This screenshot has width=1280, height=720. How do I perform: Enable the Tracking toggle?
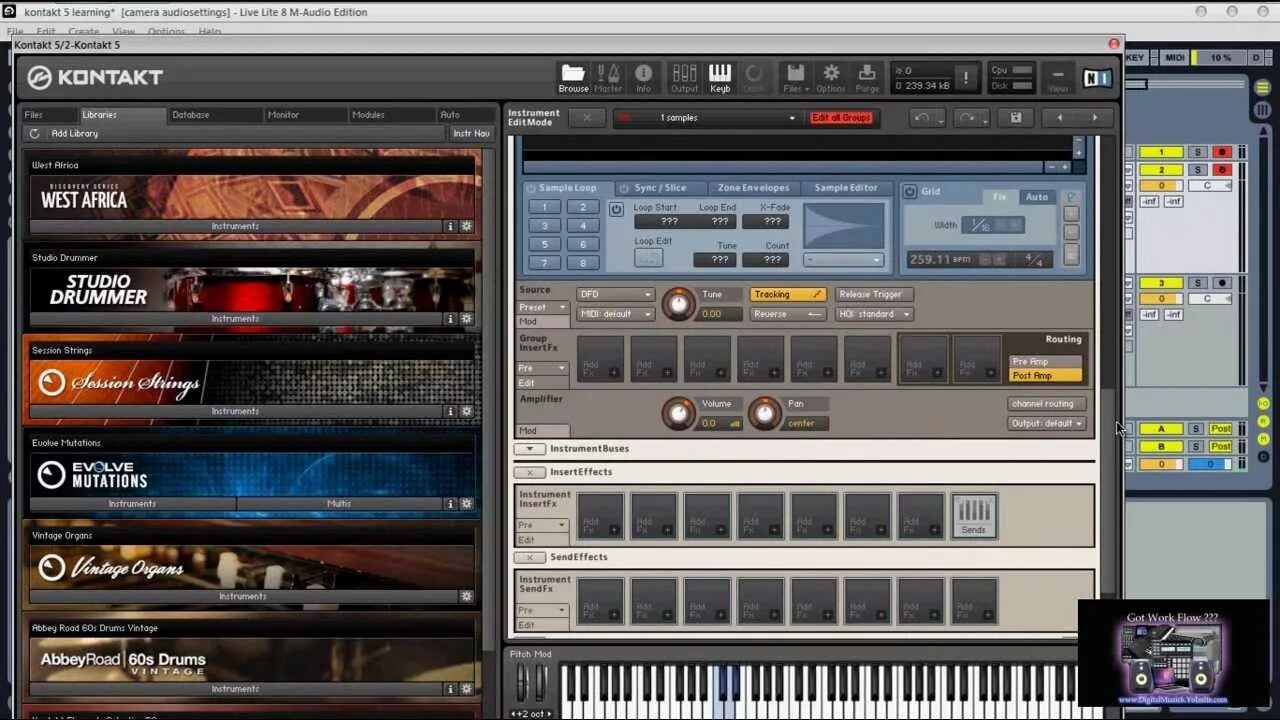786,294
